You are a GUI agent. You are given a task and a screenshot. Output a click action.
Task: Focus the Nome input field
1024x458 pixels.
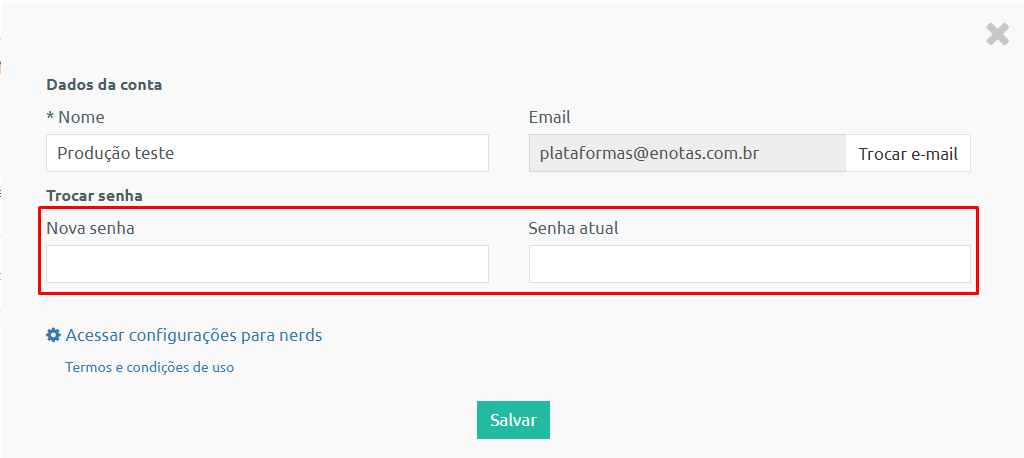tap(268, 153)
